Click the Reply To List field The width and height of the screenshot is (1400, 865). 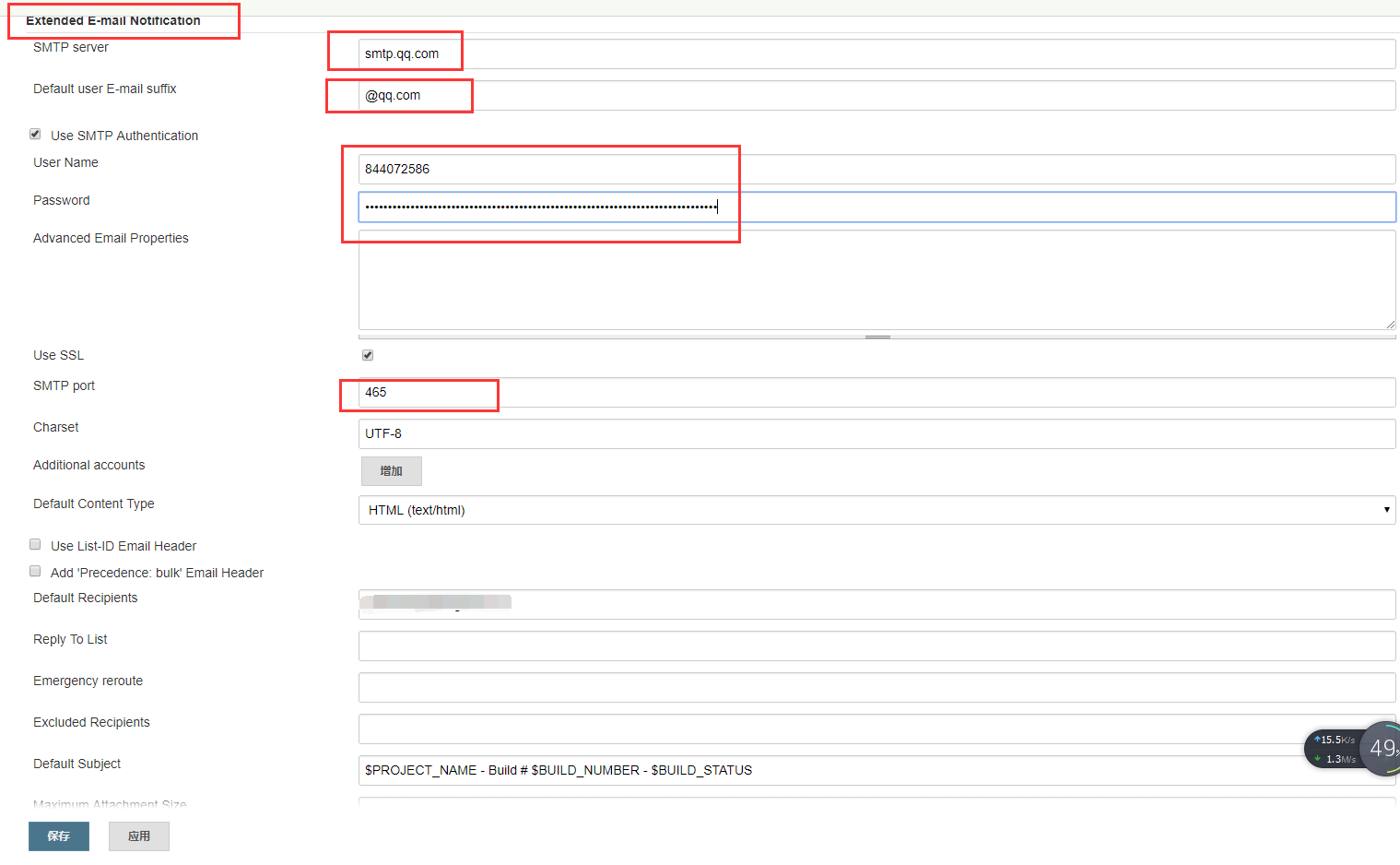[x=876, y=646]
